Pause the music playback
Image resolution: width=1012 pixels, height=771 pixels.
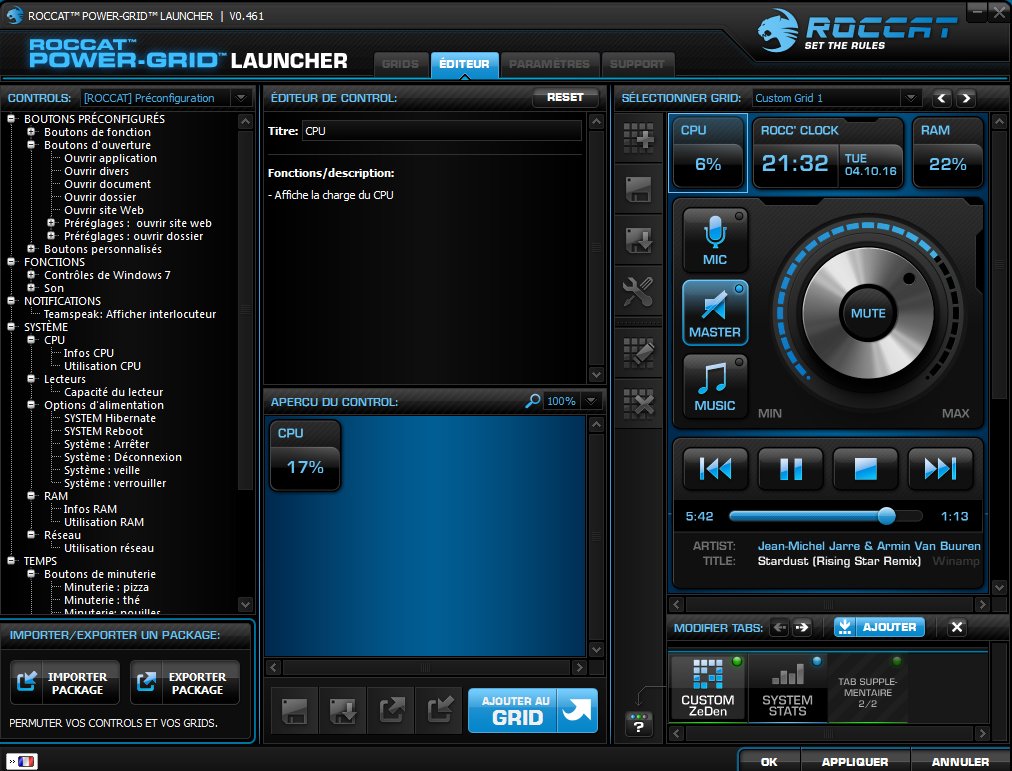point(790,468)
